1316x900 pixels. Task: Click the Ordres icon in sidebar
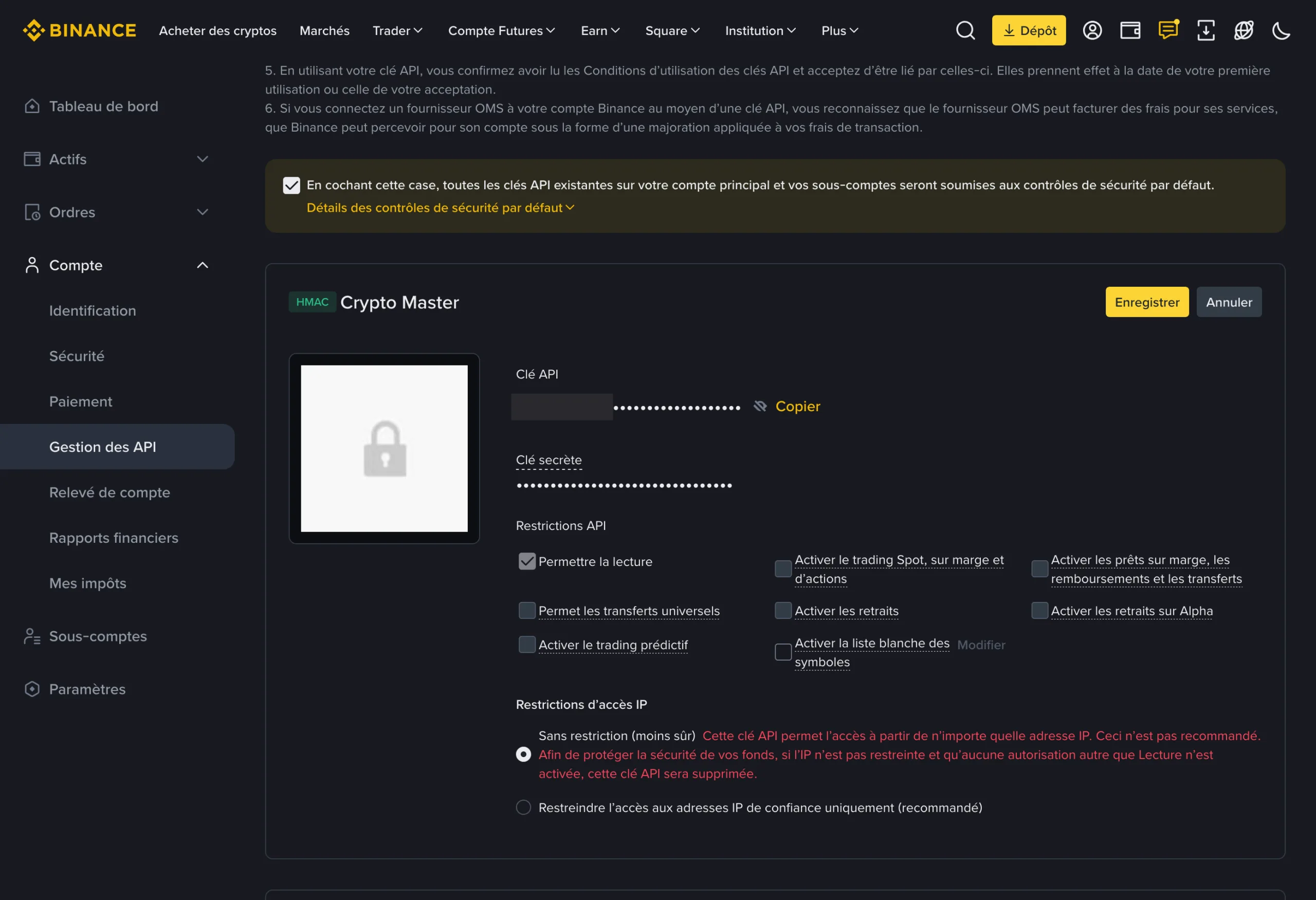[32, 212]
